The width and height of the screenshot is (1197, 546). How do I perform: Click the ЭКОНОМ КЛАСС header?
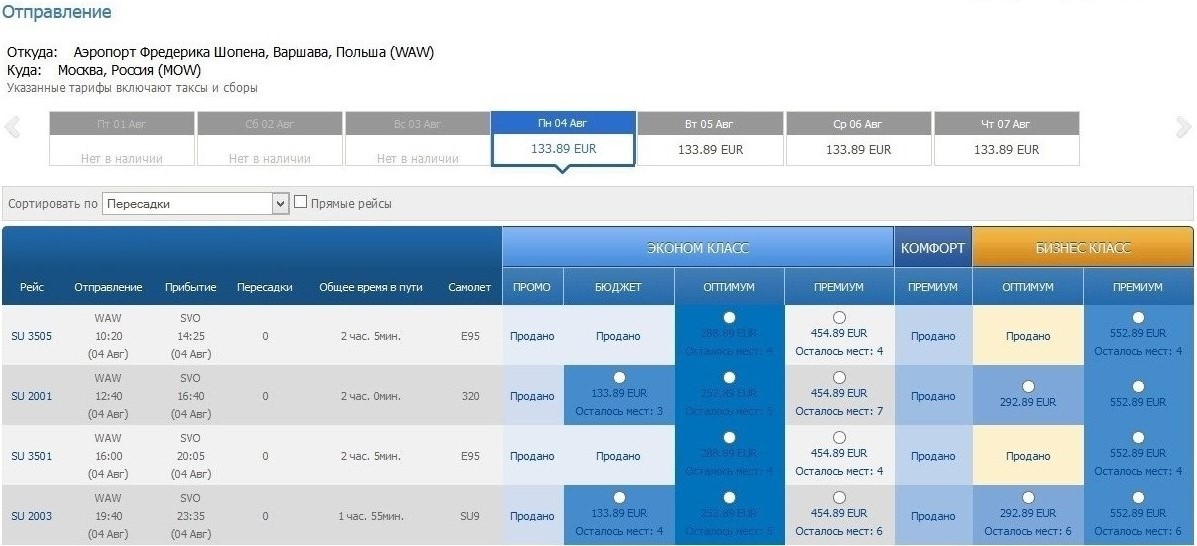click(x=698, y=247)
